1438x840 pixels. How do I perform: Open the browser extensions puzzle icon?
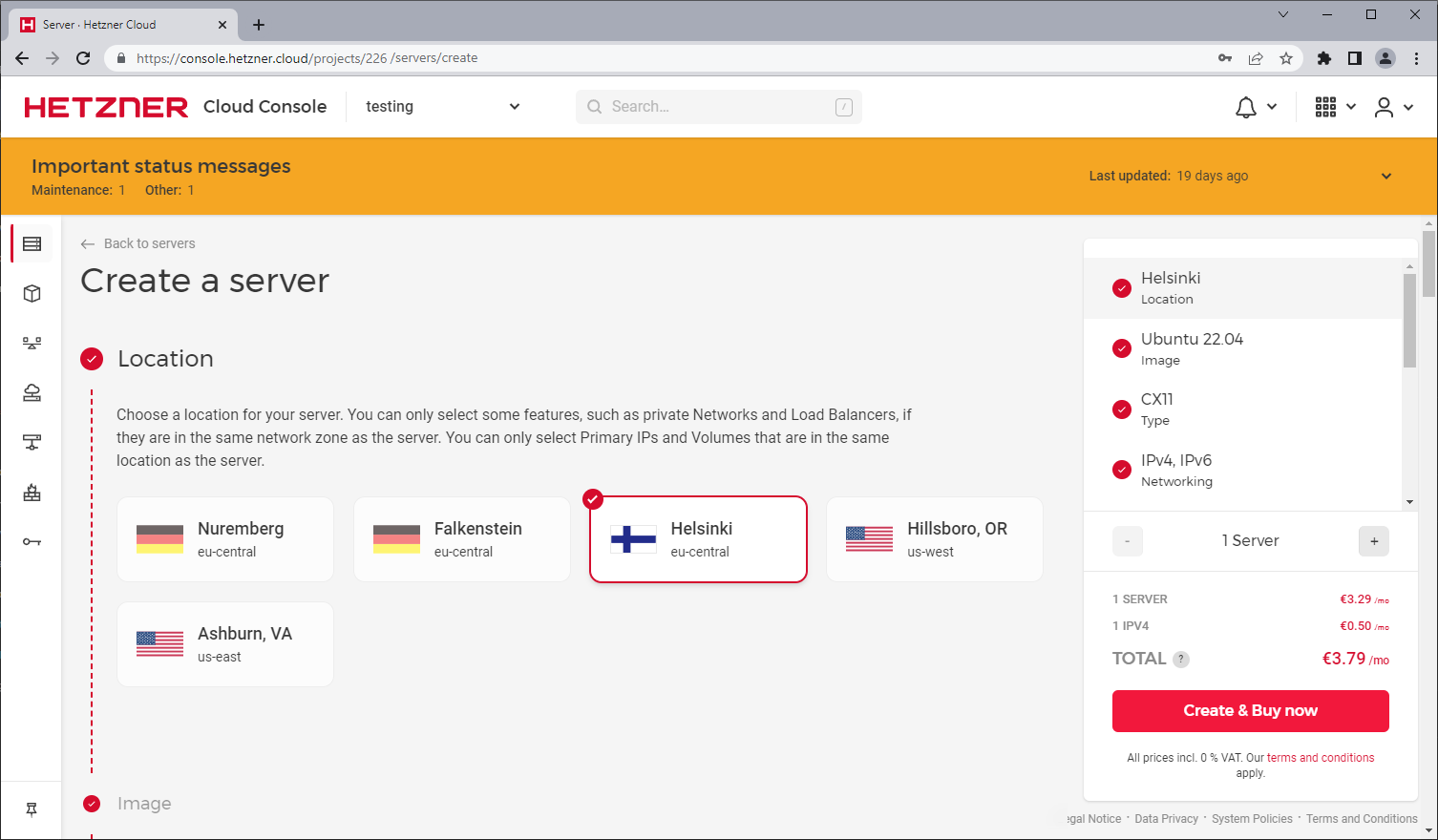[1323, 58]
